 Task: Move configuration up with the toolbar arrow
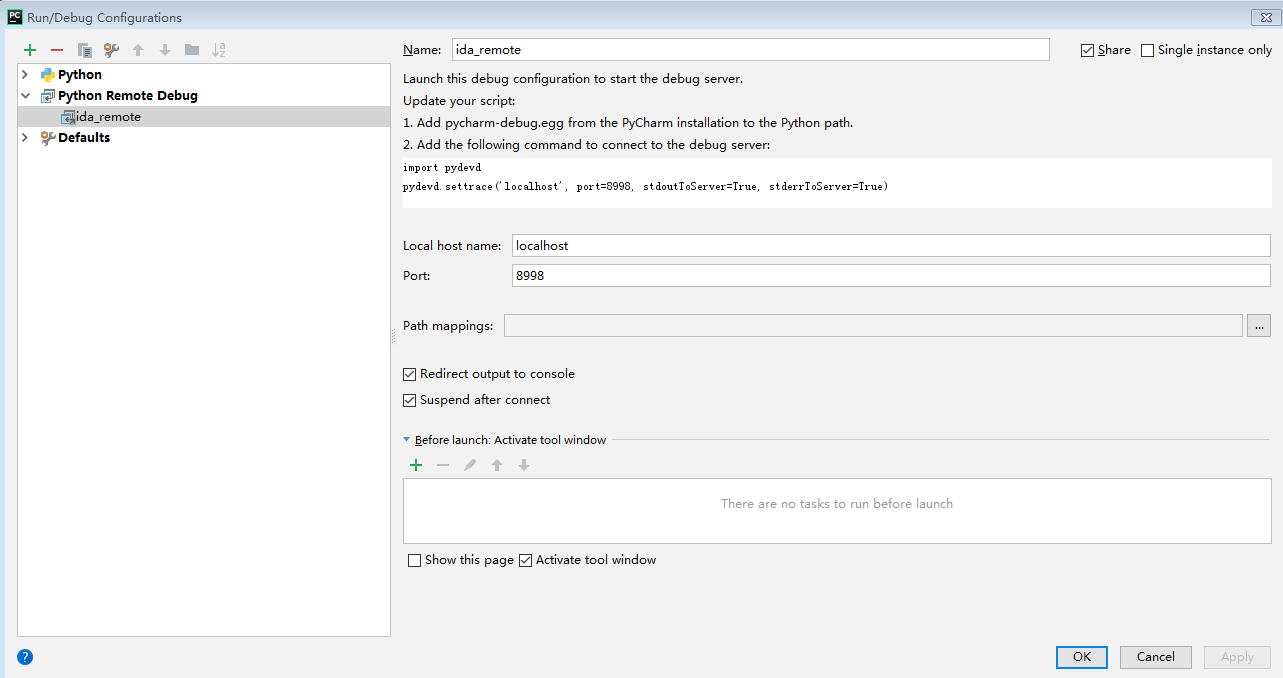[138, 50]
